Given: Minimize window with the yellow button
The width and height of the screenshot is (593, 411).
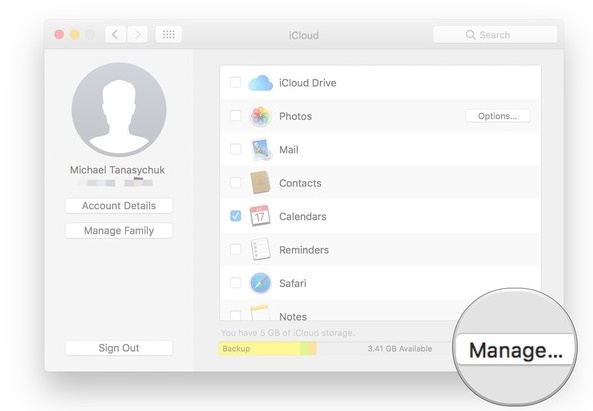Looking at the screenshot, I should pyautogui.click(x=75, y=35).
